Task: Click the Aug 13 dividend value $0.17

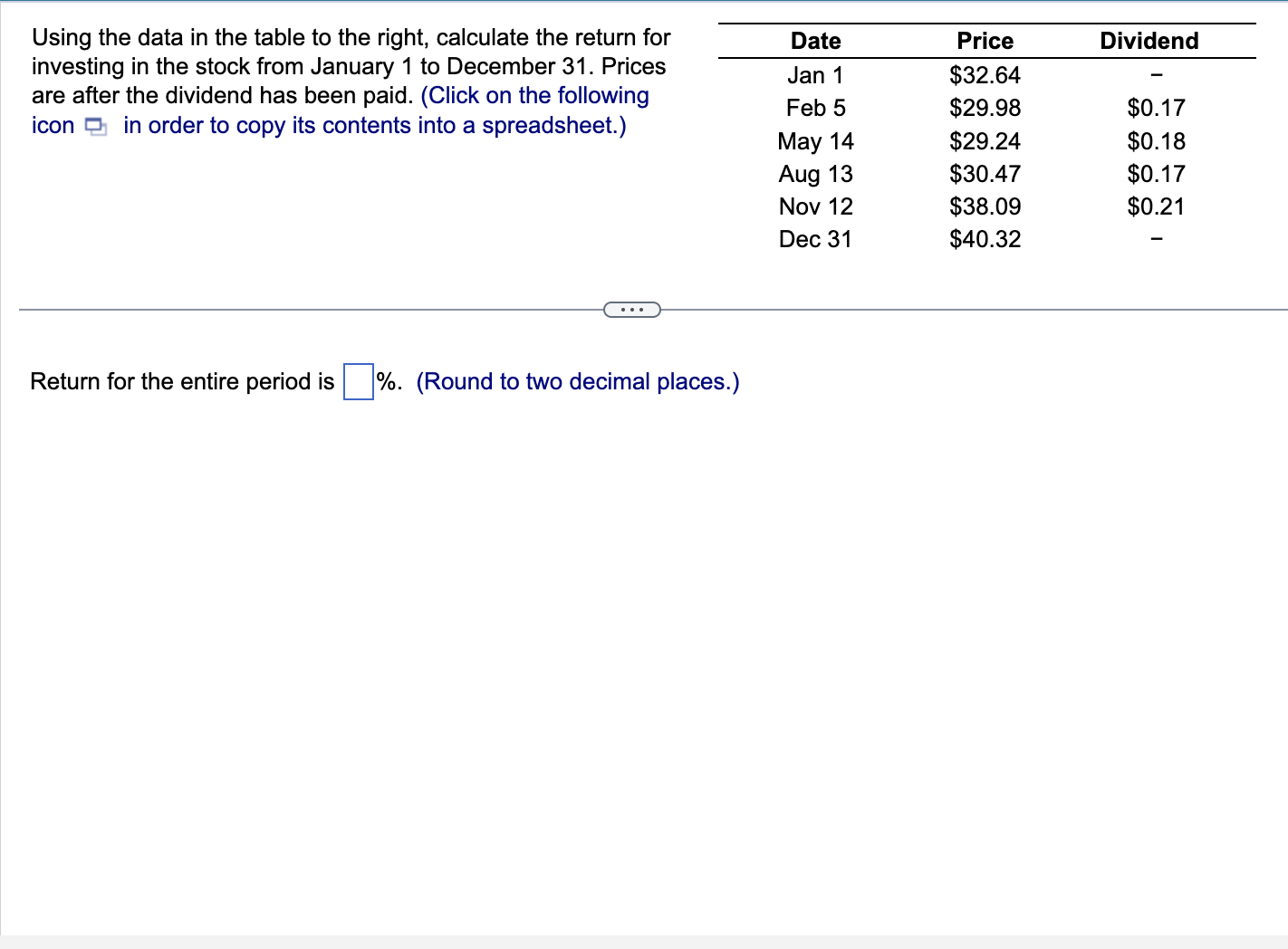Action: coord(1156,174)
